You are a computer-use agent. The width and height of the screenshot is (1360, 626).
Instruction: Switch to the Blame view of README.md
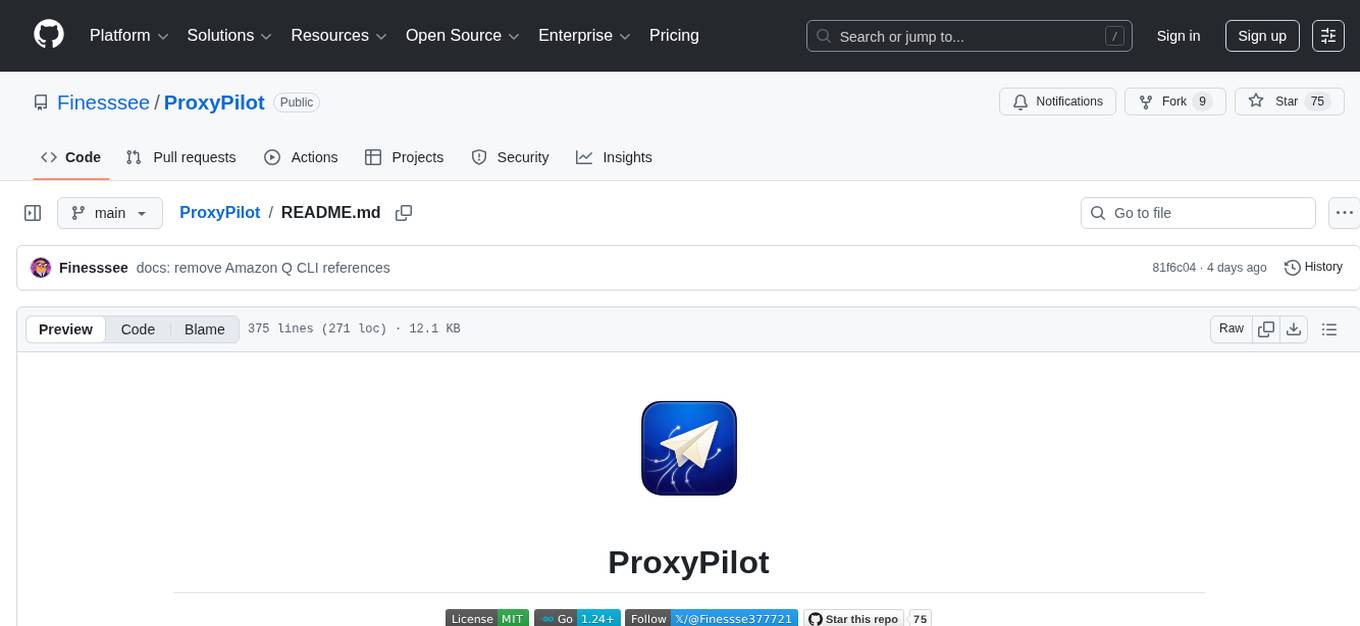click(204, 329)
